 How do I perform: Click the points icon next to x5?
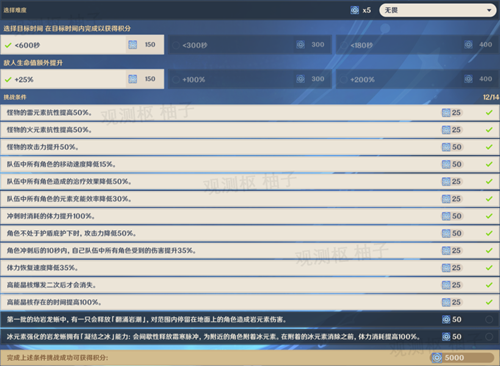(x=355, y=10)
